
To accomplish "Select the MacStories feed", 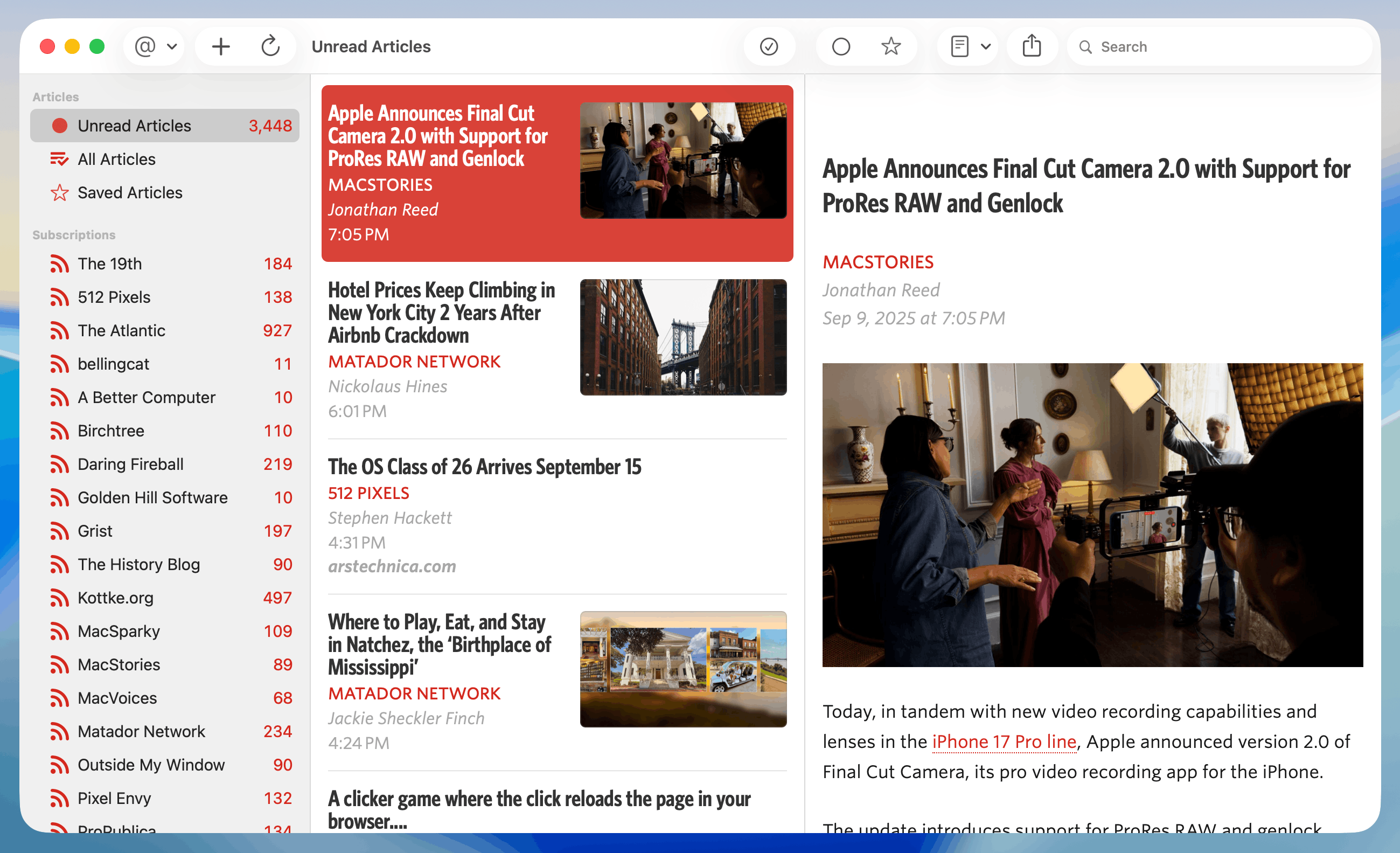I will 164,664.
